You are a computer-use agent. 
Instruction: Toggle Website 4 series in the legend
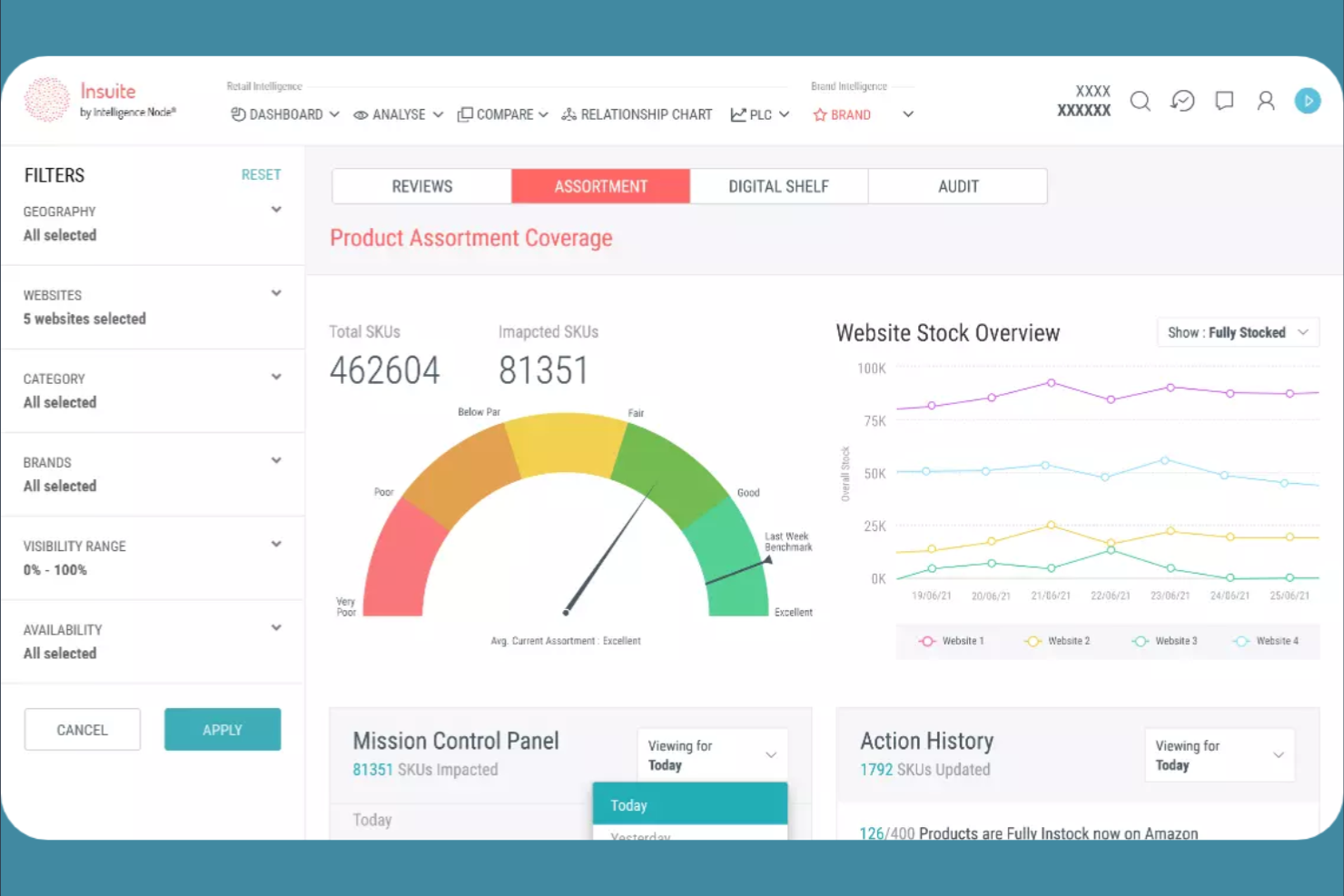[x=1269, y=640]
